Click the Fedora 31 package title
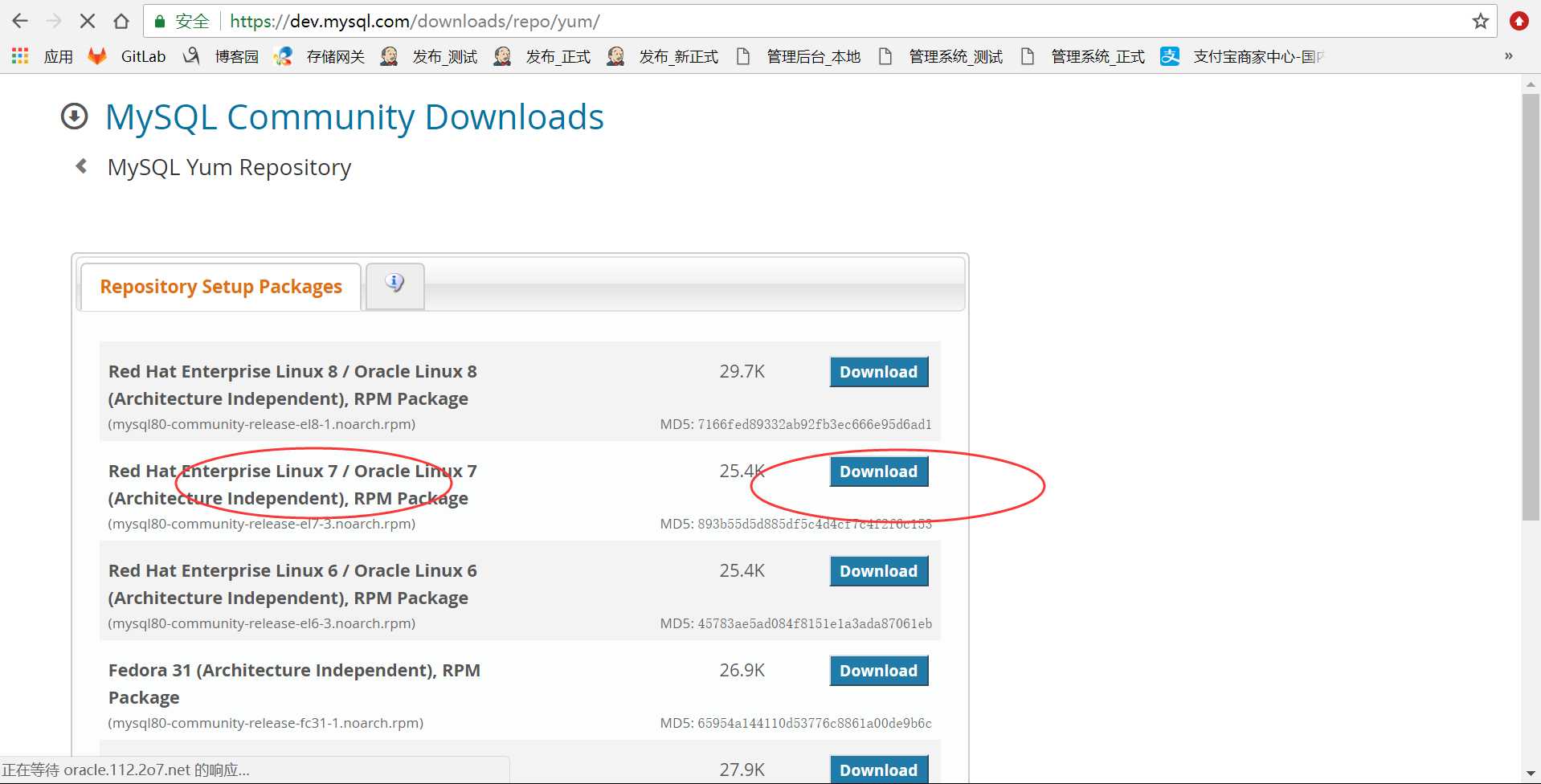The width and height of the screenshot is (1541, 784). point(294,684)
